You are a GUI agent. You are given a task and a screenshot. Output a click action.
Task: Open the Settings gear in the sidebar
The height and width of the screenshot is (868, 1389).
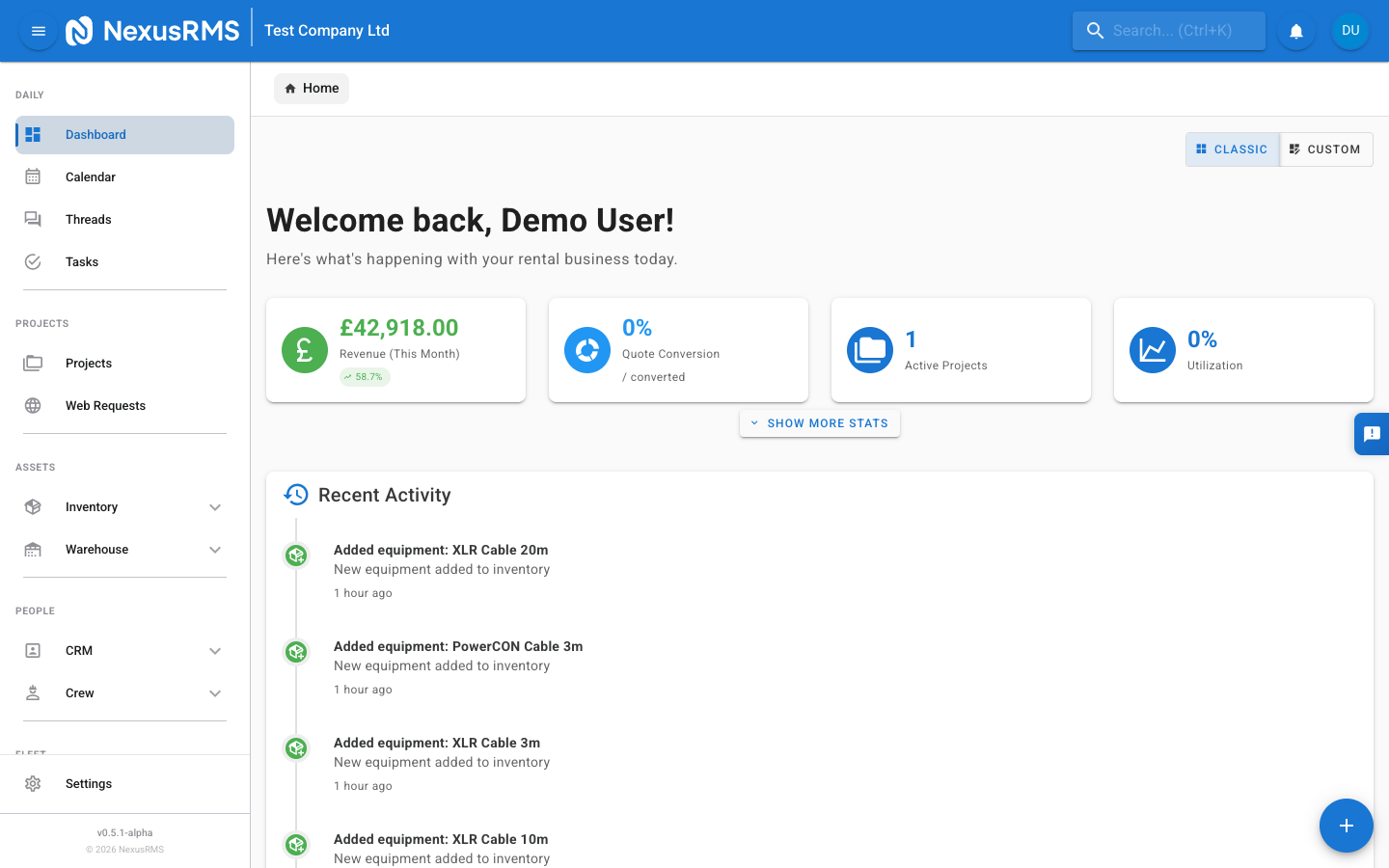click(x=33, y=783)
